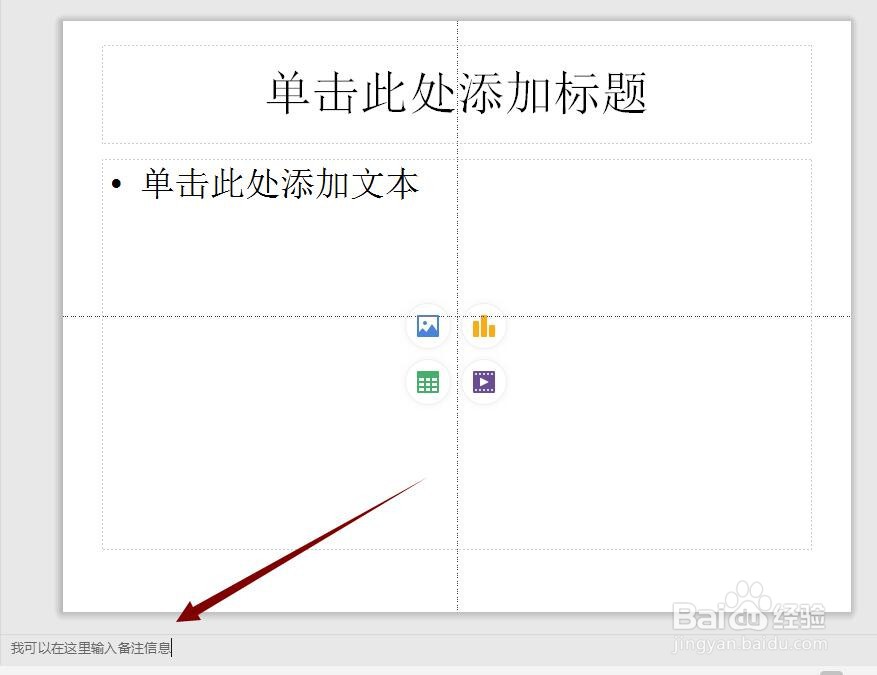Select the blue mountain picture icon
877x675 pixels.
[x=427, y=326]
